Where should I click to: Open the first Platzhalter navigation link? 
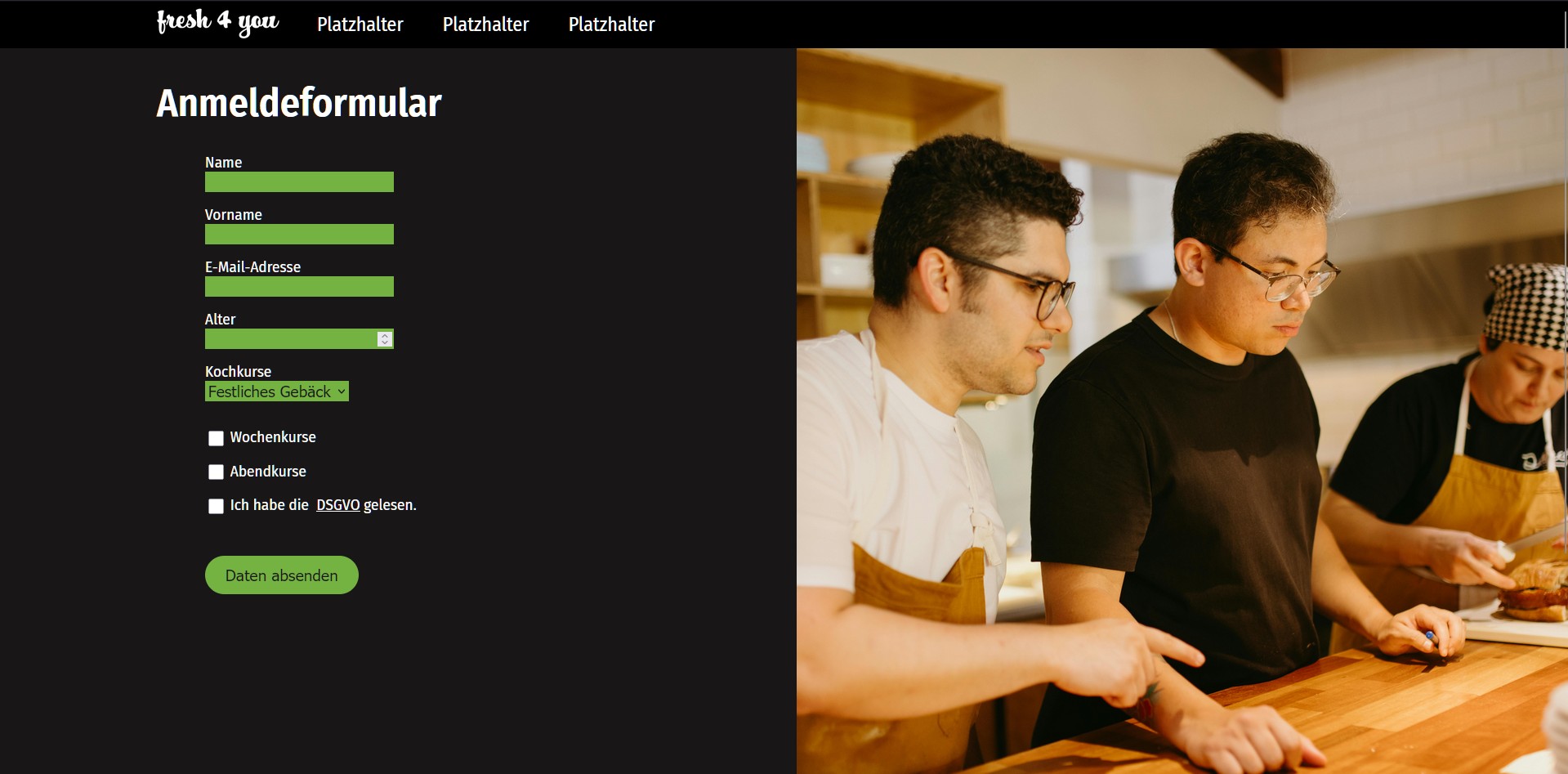[x=360, y=25]
